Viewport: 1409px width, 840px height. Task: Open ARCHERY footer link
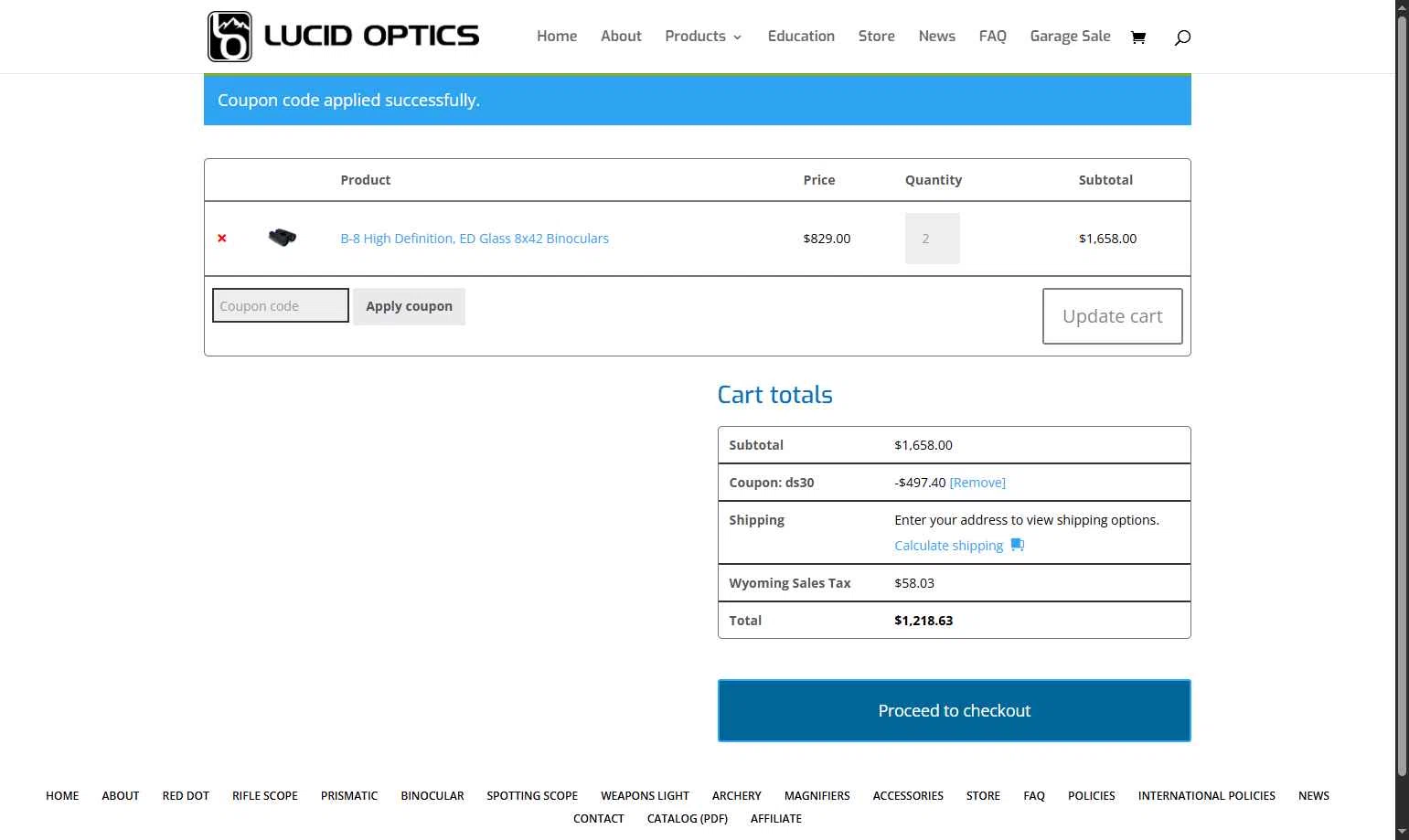click(x=737, y=796)
